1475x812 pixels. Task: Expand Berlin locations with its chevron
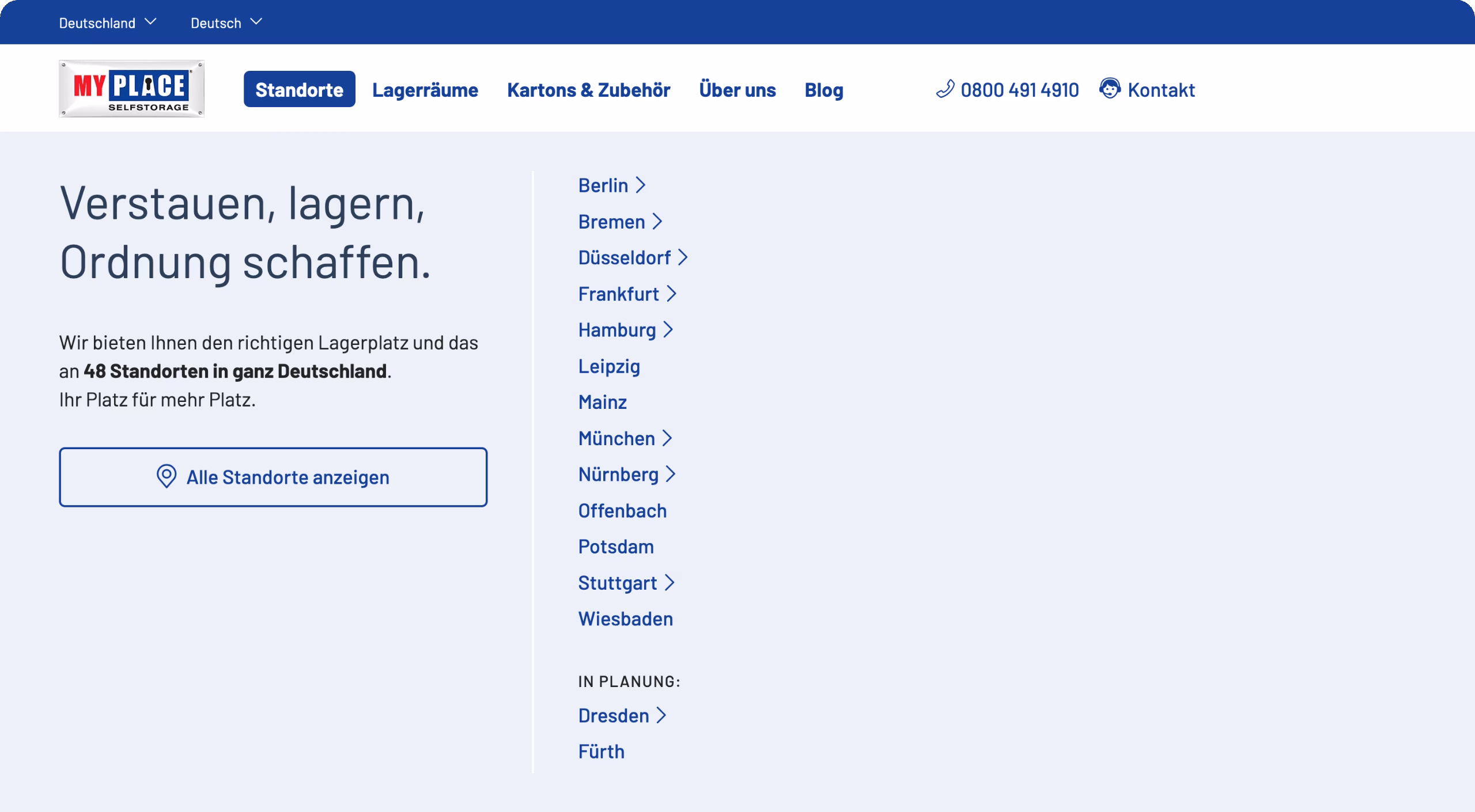(x=640, y=185)
